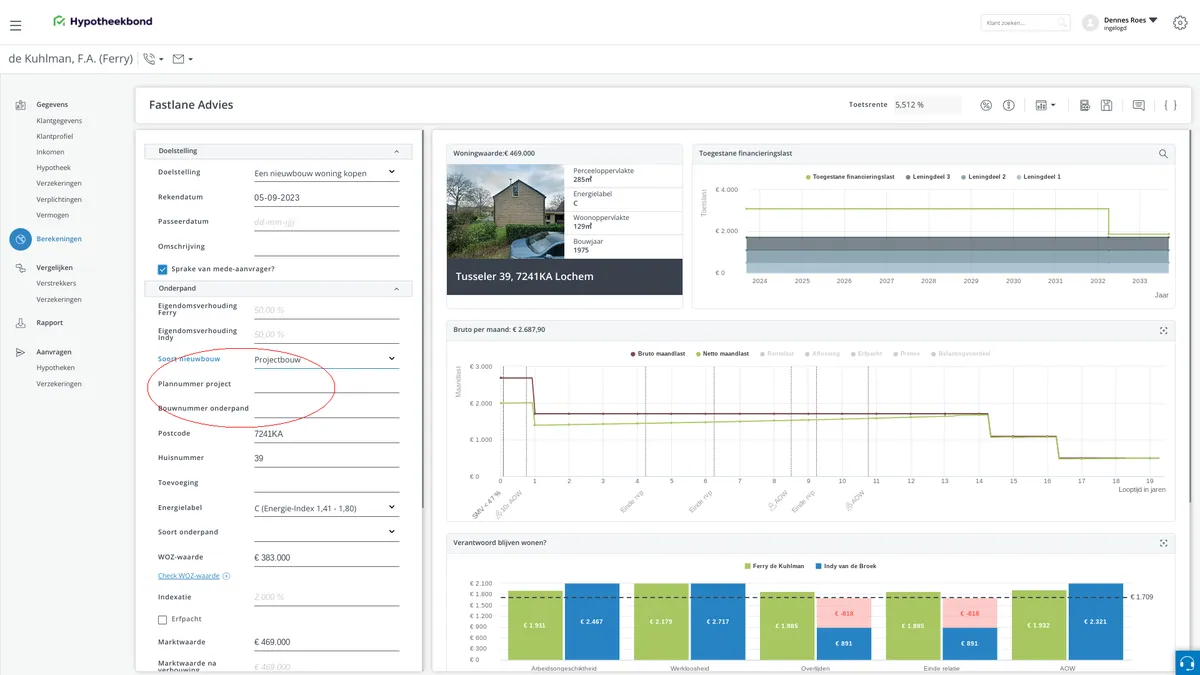Collapse the Doelstelling section
The image size is (1200, 675).
tap(396, 152)
